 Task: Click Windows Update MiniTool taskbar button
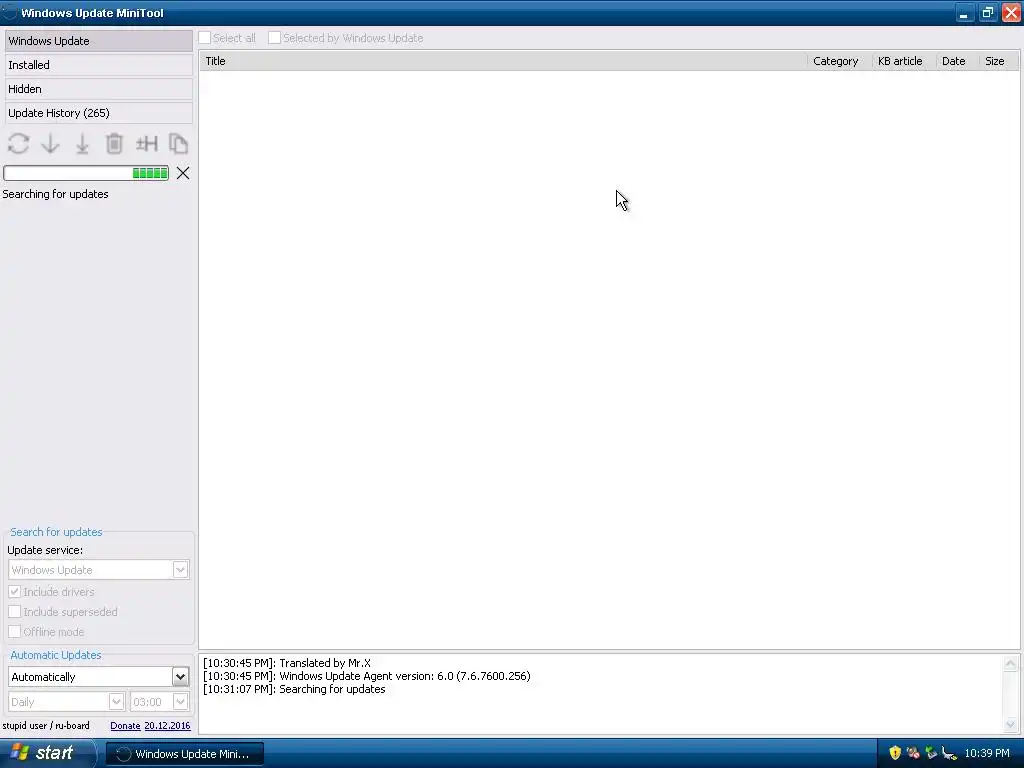tap(185, 754)
